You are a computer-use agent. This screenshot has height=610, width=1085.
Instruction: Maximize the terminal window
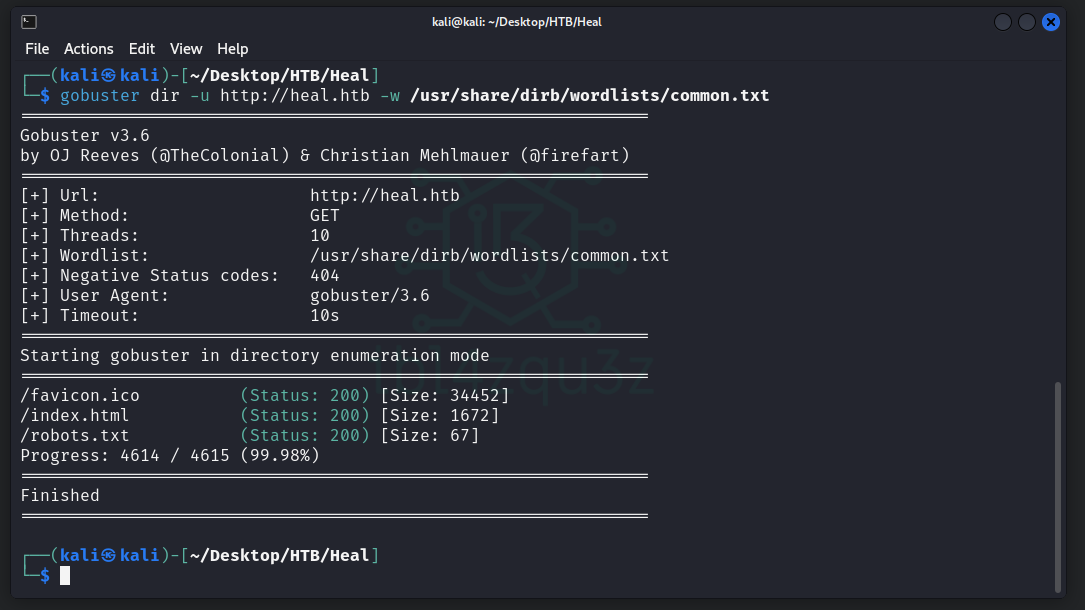point(1027,22)
